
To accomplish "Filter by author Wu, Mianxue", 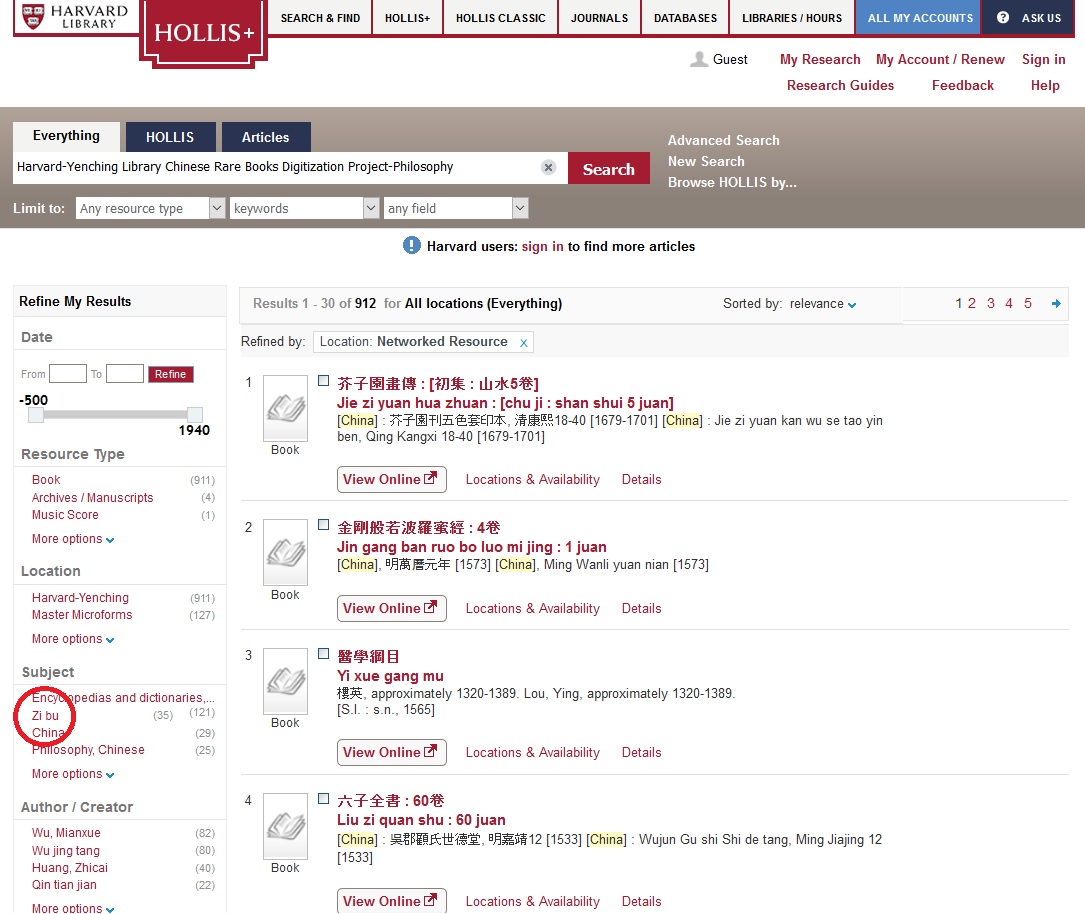I will [66, 833].
